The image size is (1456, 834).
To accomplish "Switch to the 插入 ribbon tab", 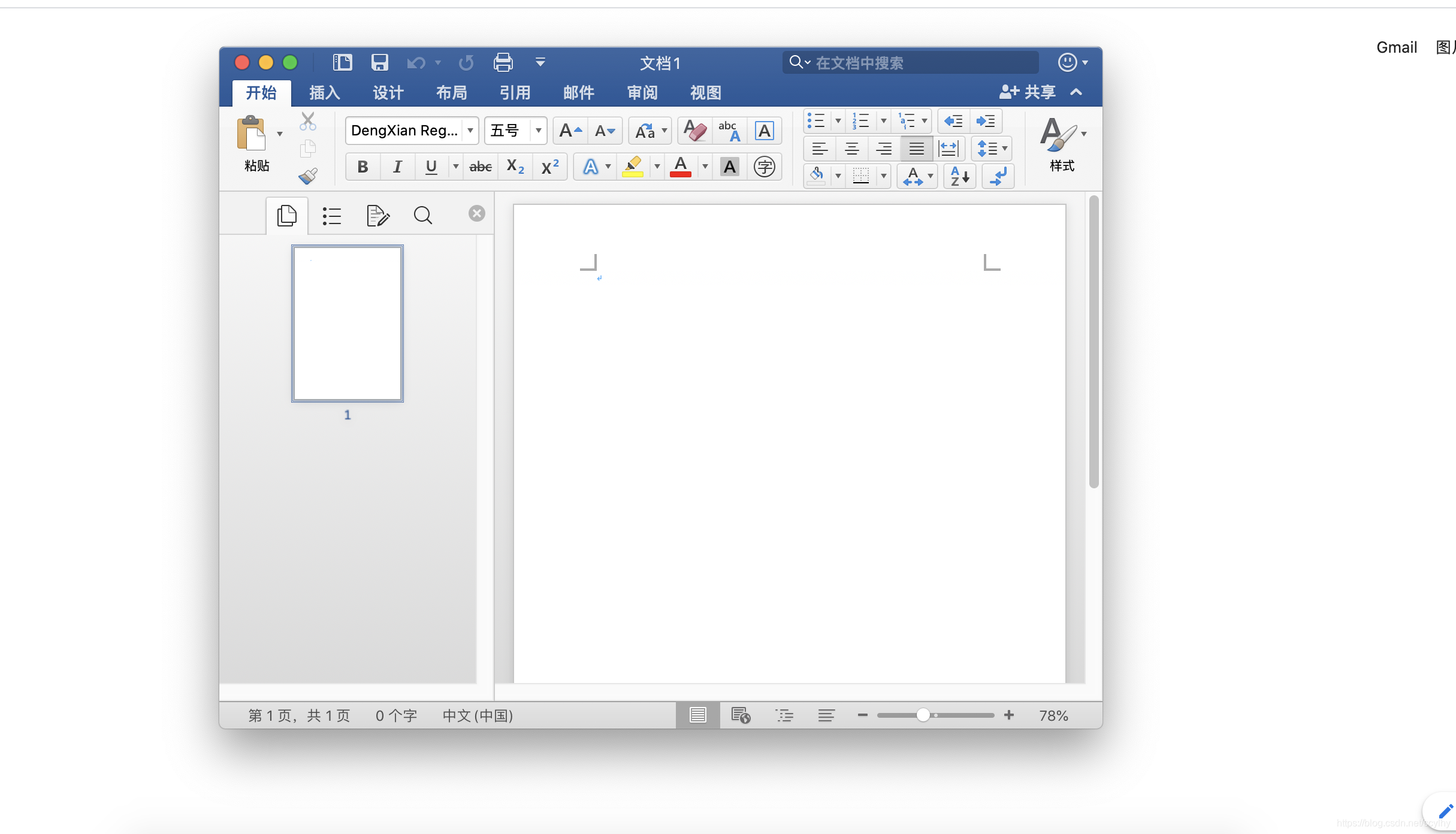I will pos(324,93).
